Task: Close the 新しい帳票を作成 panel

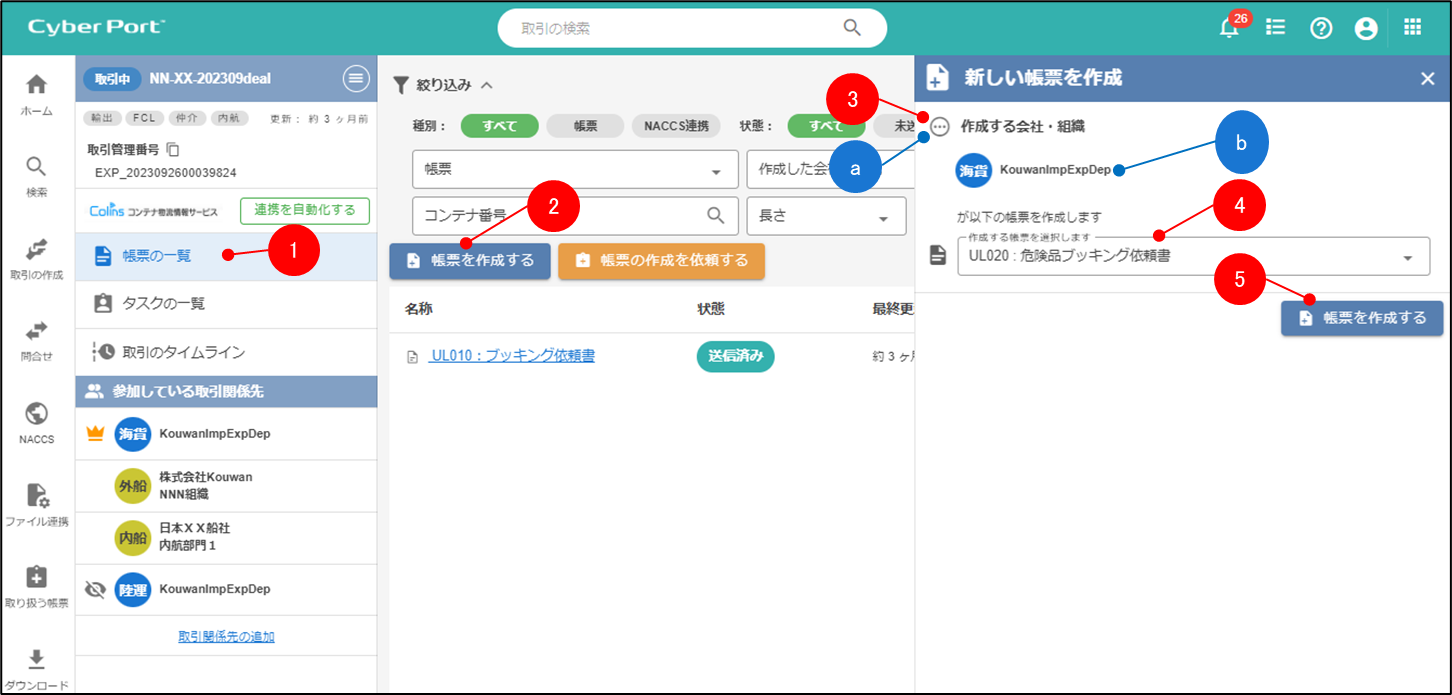Action: (x=1427, y=79)
